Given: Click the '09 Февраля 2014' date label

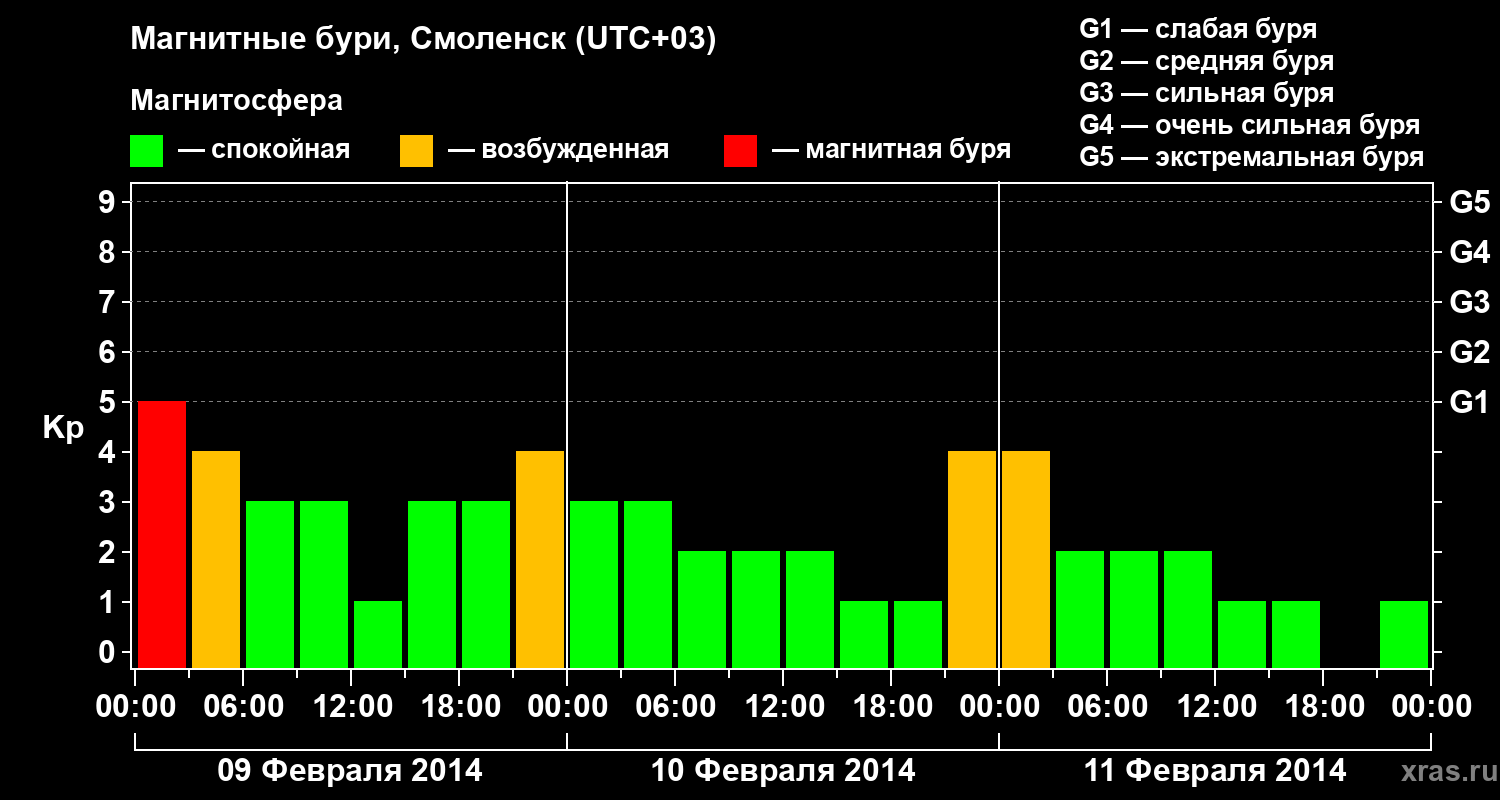Looking at the screenshot, I should 350,771.
